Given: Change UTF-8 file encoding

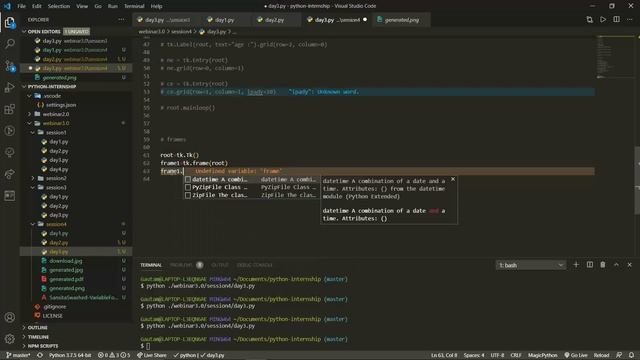Looking at the screenshot, I should 497,355.
